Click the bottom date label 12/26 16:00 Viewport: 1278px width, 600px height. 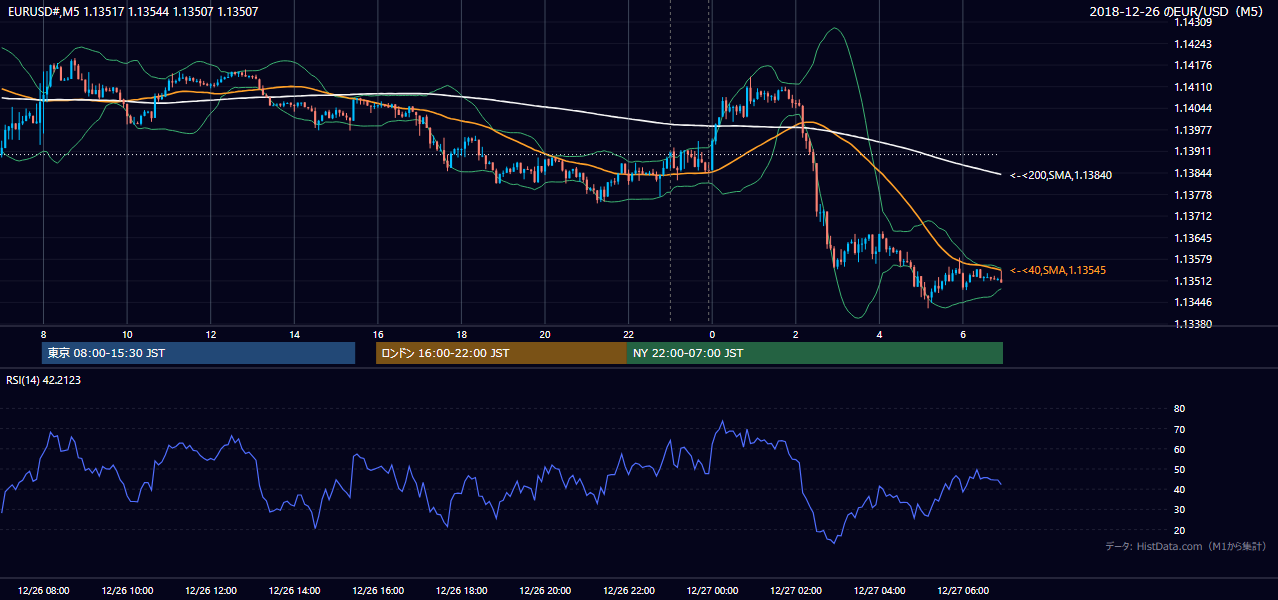(377, 591)
